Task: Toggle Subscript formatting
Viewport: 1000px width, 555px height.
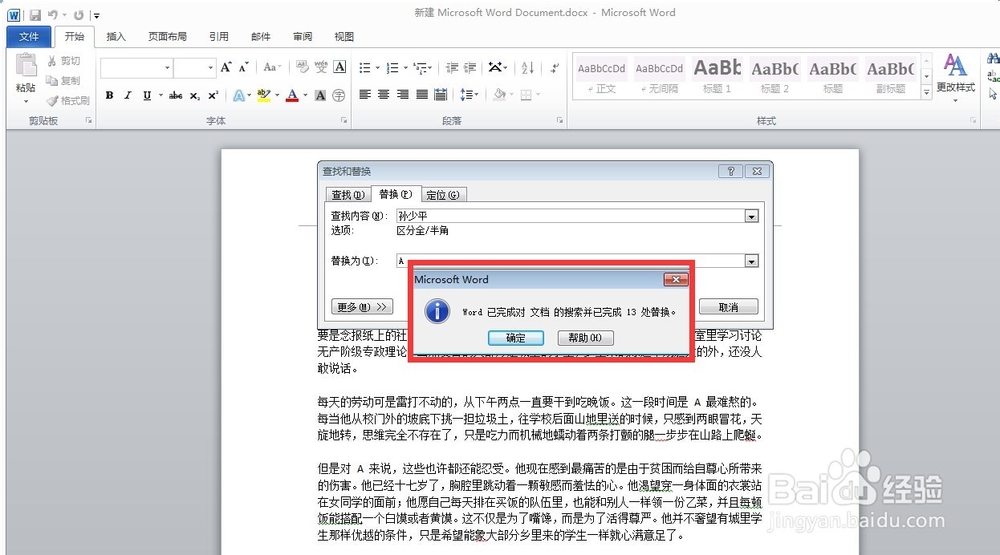Action: tap(195, 95)
